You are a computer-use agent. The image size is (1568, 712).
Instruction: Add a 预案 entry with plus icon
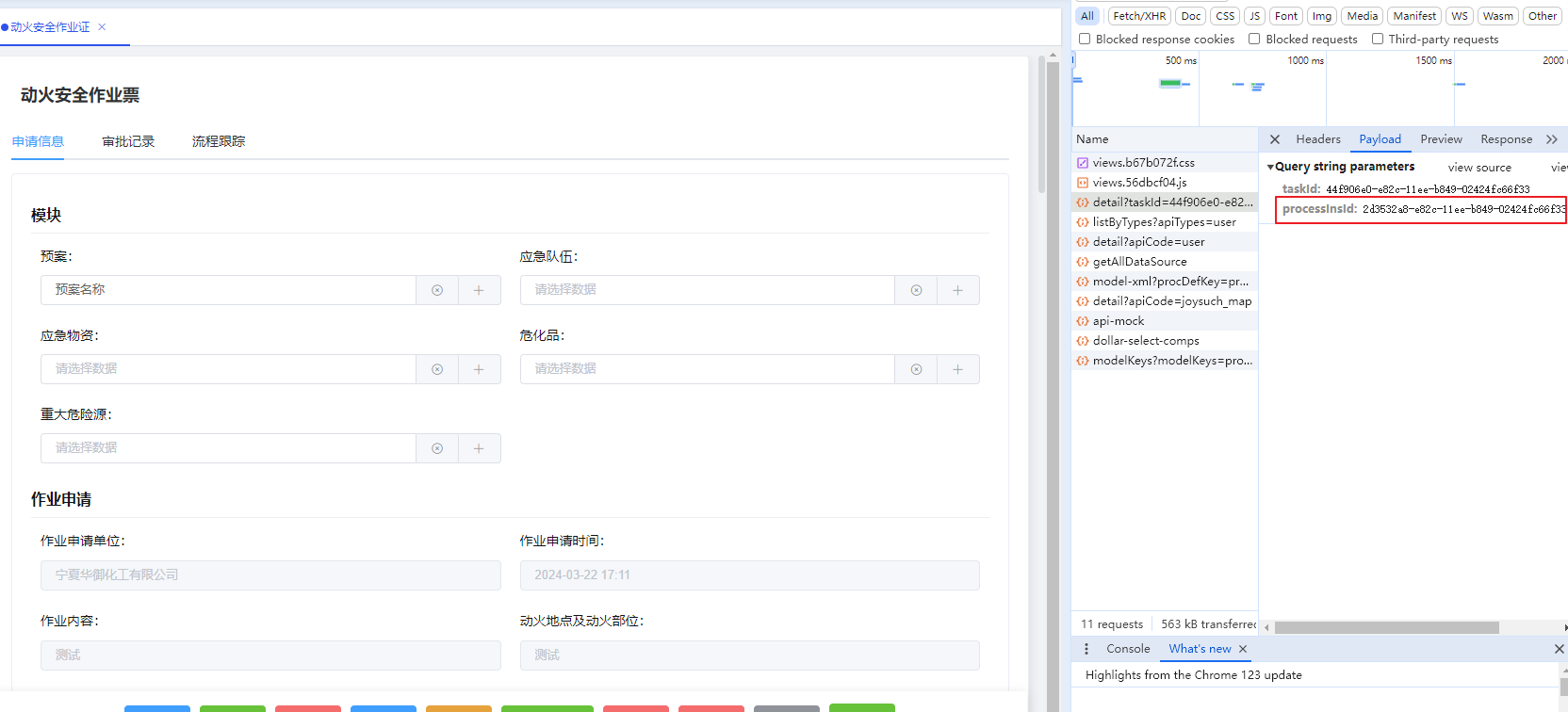pyautogui.click(x=479, y=290)
